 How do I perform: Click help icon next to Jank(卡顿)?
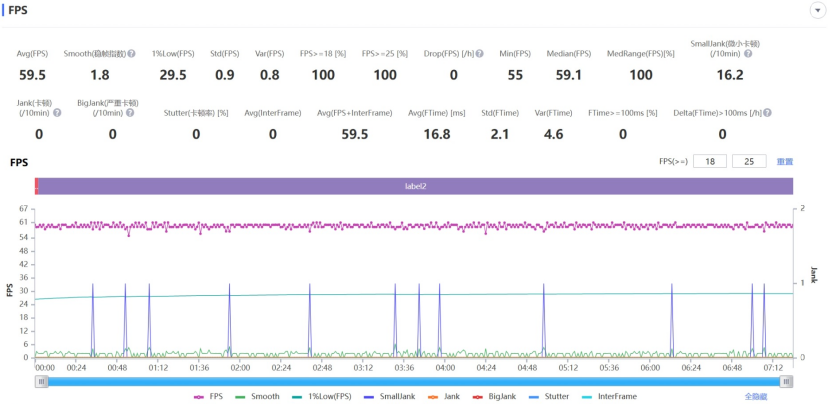pos(57,113)
